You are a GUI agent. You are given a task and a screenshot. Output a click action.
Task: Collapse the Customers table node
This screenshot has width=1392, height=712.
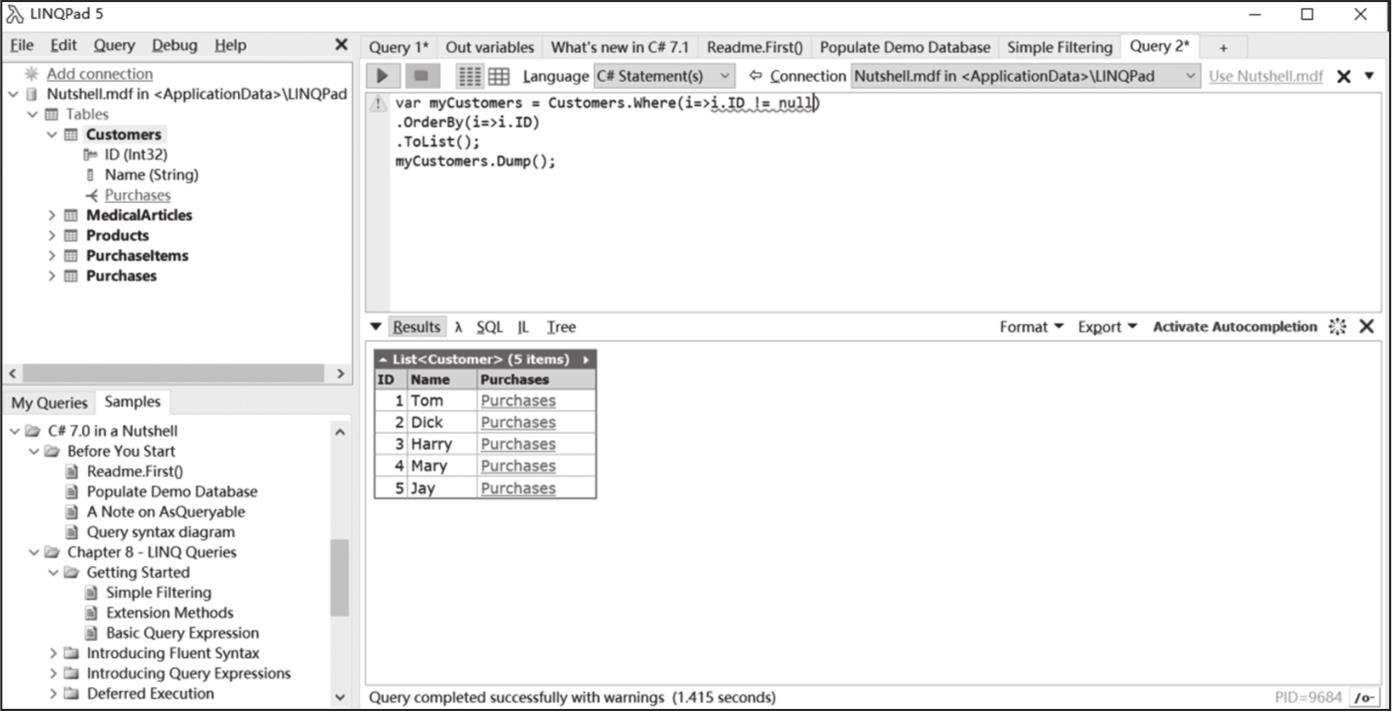click(52, 134)
